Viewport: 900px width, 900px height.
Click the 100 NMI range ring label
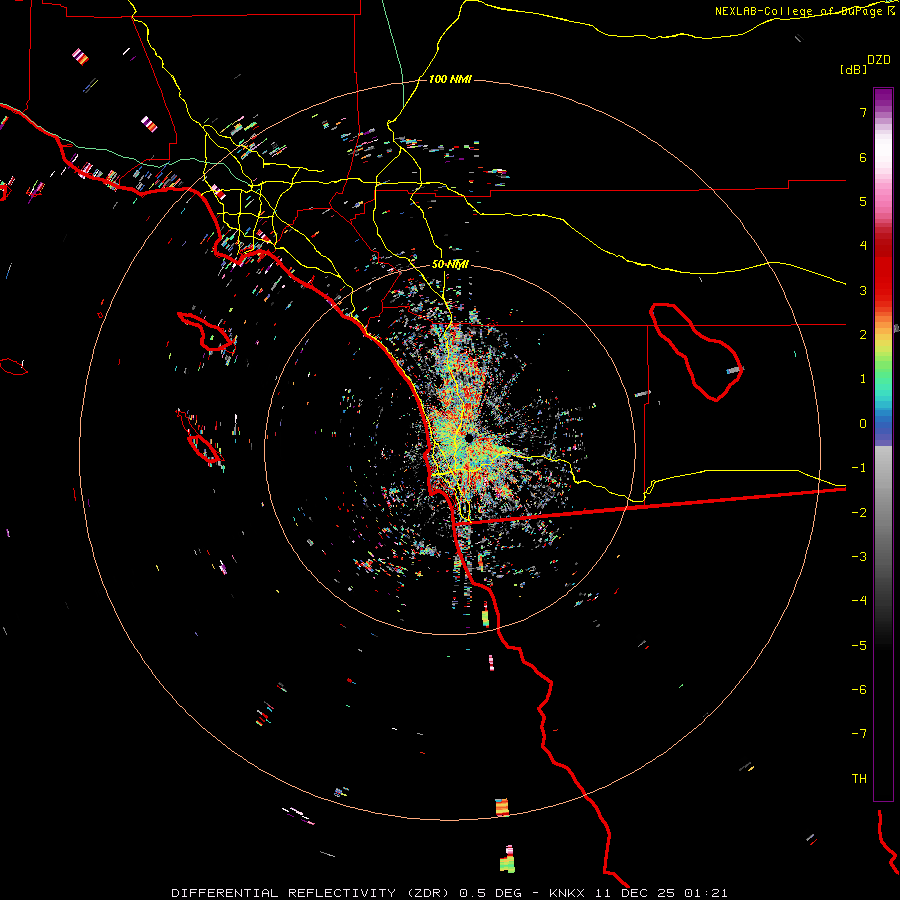[450, 79]
